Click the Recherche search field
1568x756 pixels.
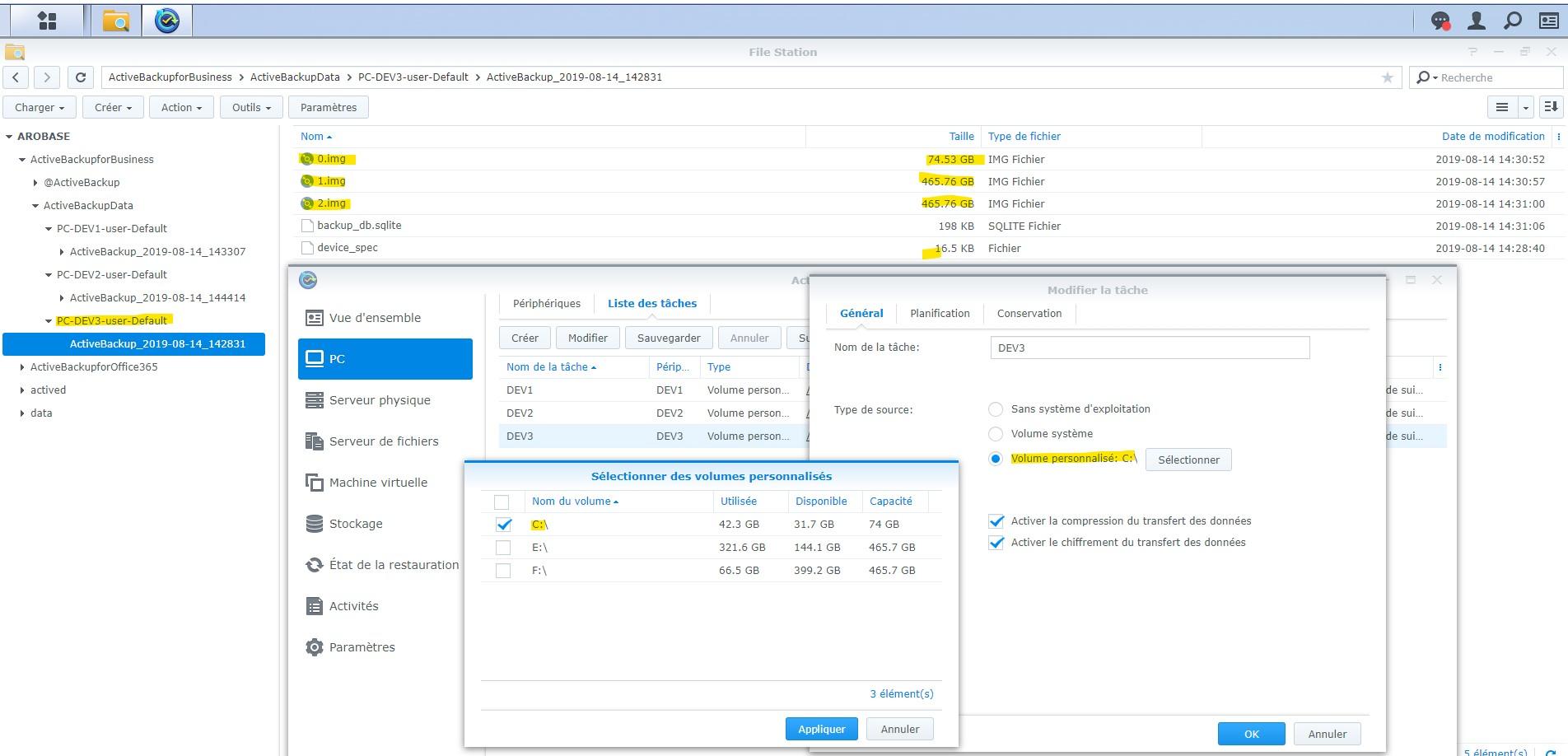pyautogui.click(x=1486, y=77)
